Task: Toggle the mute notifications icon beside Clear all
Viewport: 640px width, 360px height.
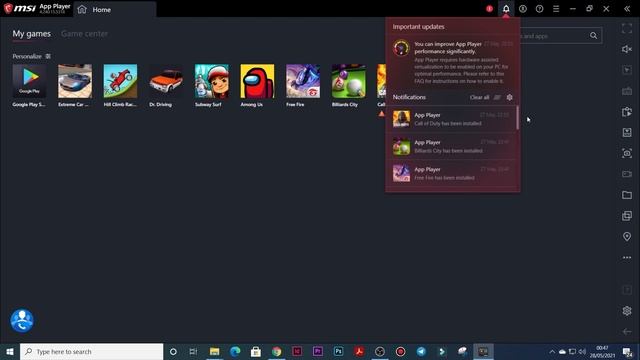Action: click(x=497, y=97)
